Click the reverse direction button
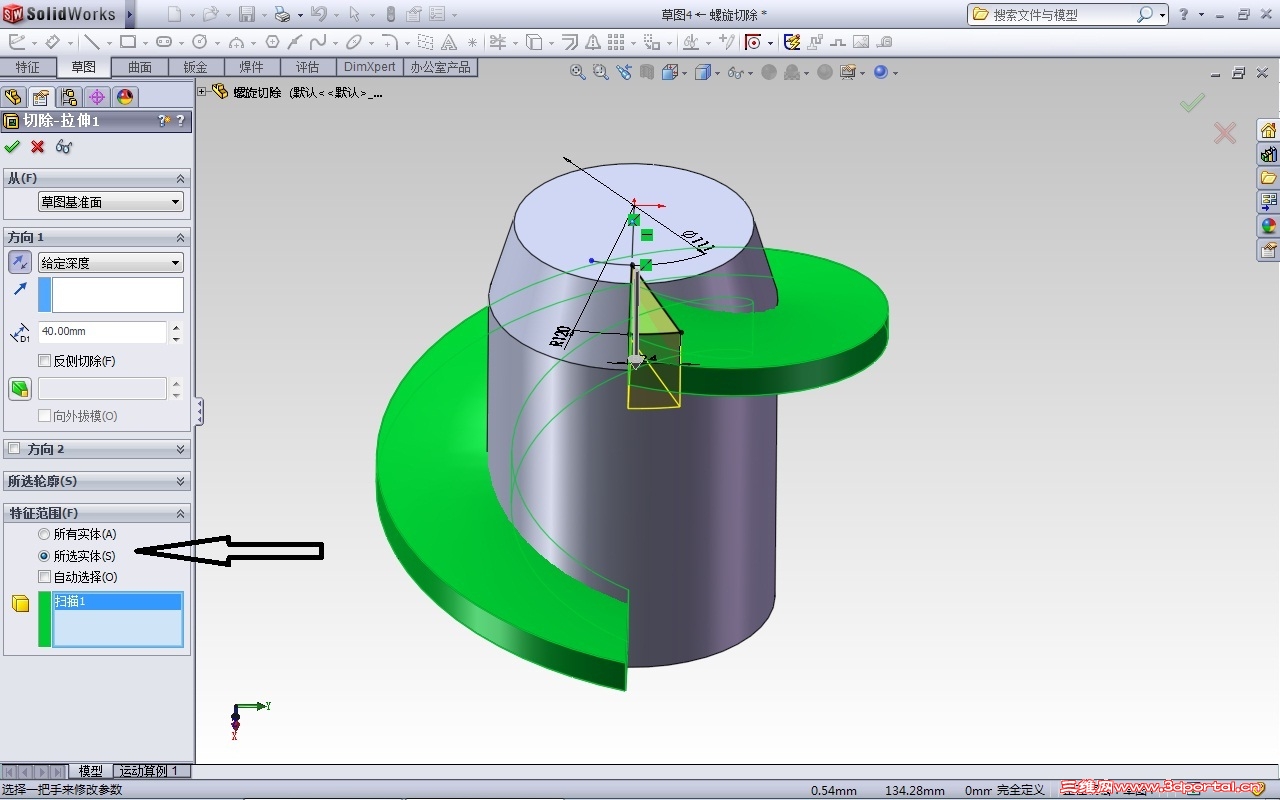 [20, 262]
